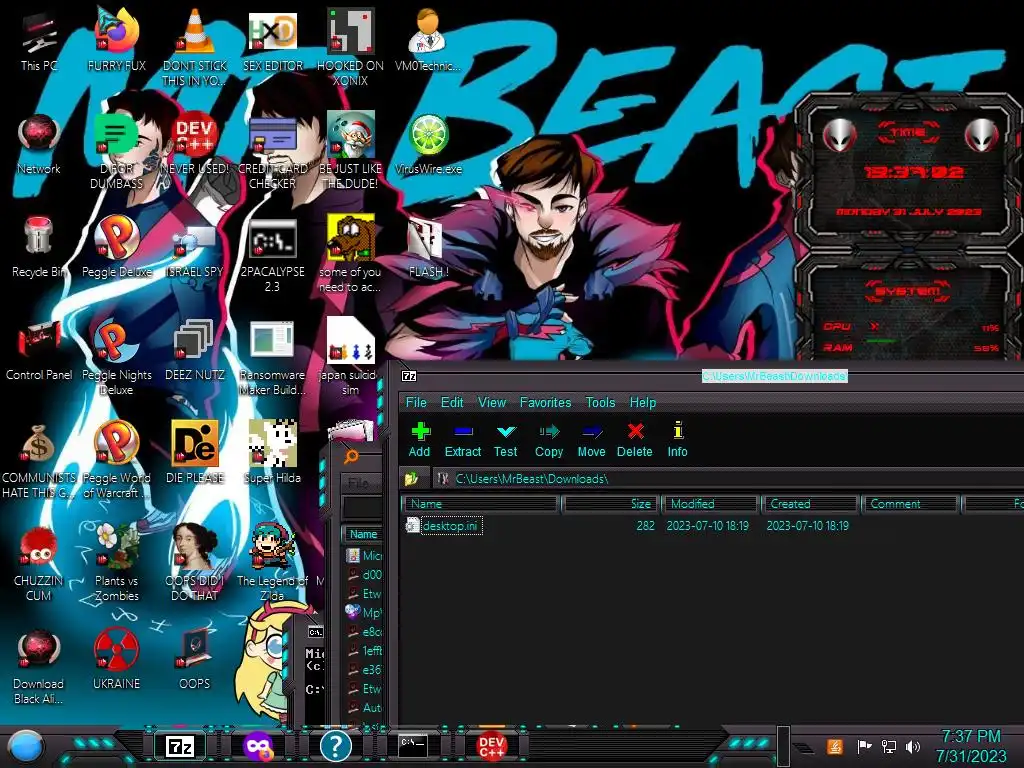Select the OOPS desktop icon
The height and width of the screenshot is (768, 1024).
coord(195,659)
